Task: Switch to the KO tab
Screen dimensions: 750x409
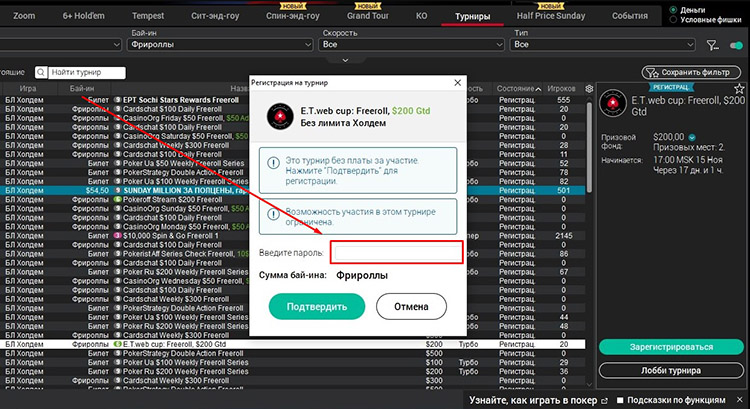Action: [421, 16]
